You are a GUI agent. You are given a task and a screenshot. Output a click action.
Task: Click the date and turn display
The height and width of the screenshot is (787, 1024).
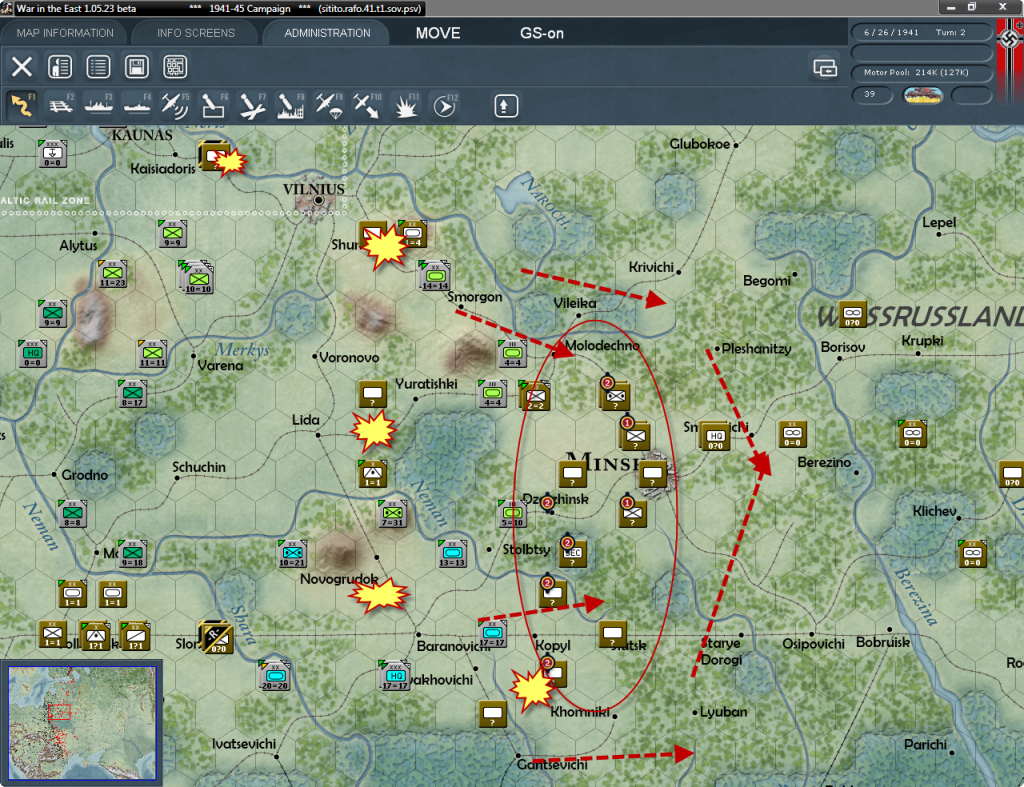pyautogui.click(x=921, y=32)
